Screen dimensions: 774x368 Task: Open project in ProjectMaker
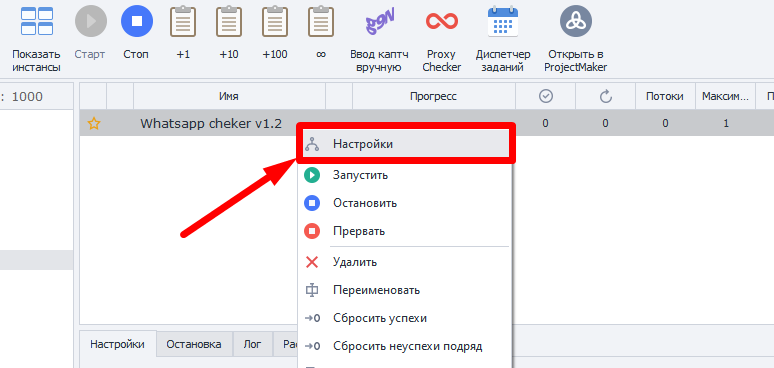[x=576, y=21]
